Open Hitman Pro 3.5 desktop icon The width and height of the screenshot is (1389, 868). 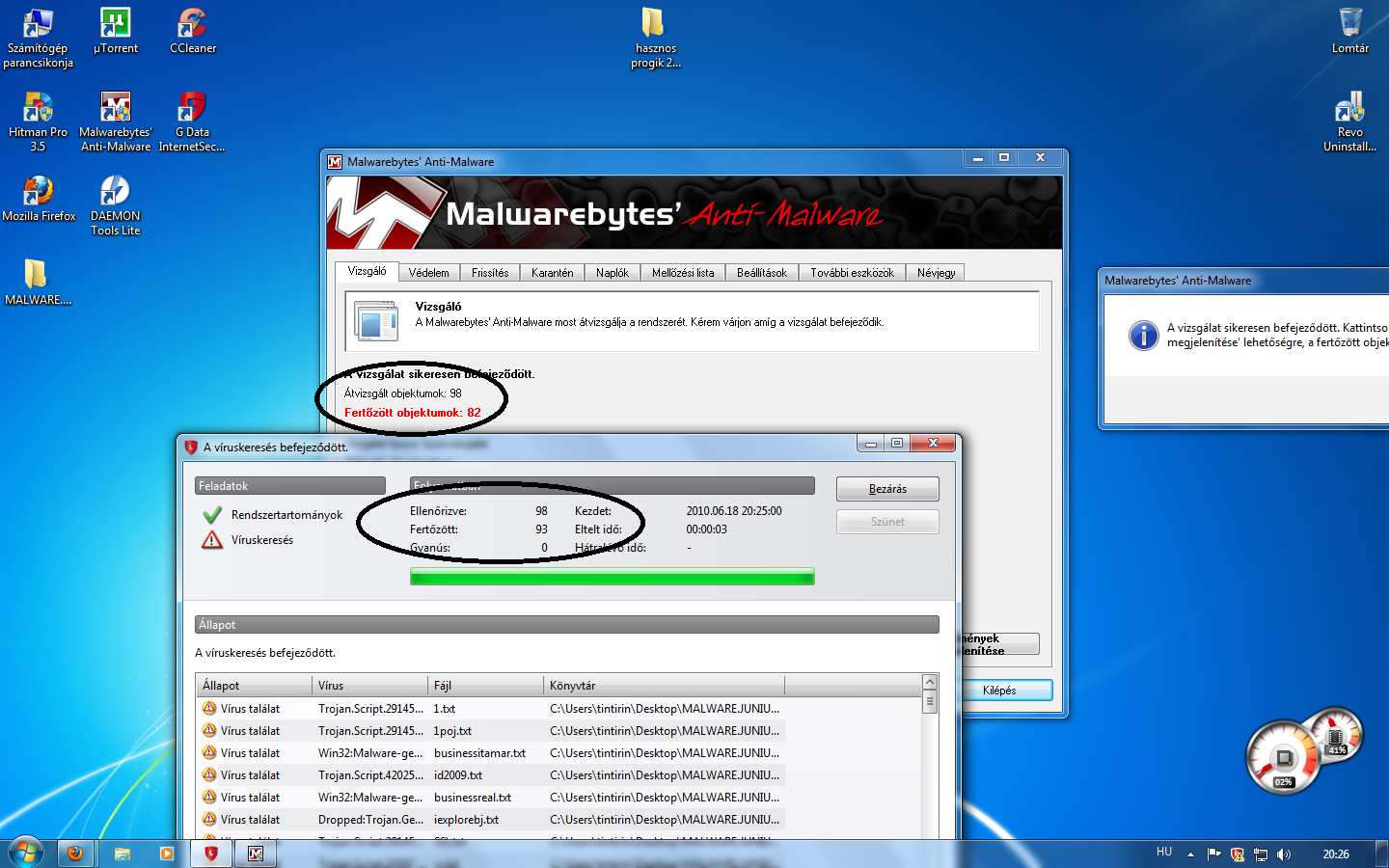tap(38, 122)
